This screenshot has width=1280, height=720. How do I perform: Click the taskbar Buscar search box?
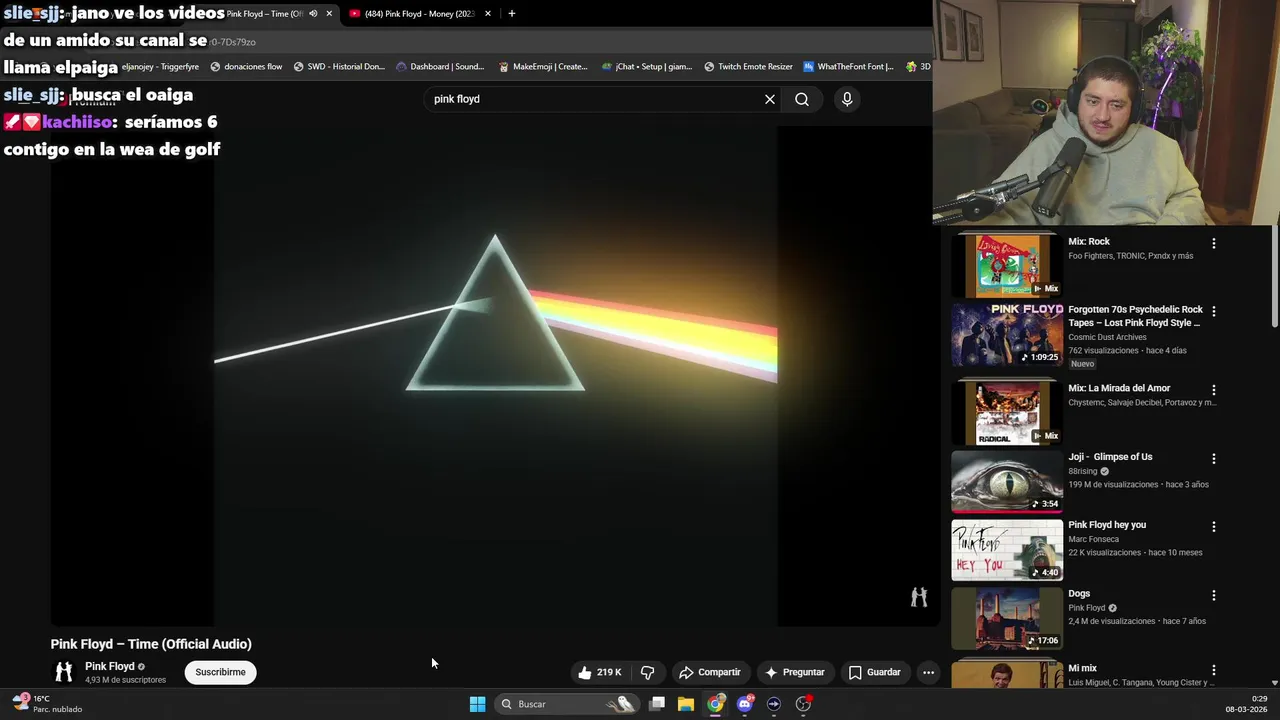[568, 704]
